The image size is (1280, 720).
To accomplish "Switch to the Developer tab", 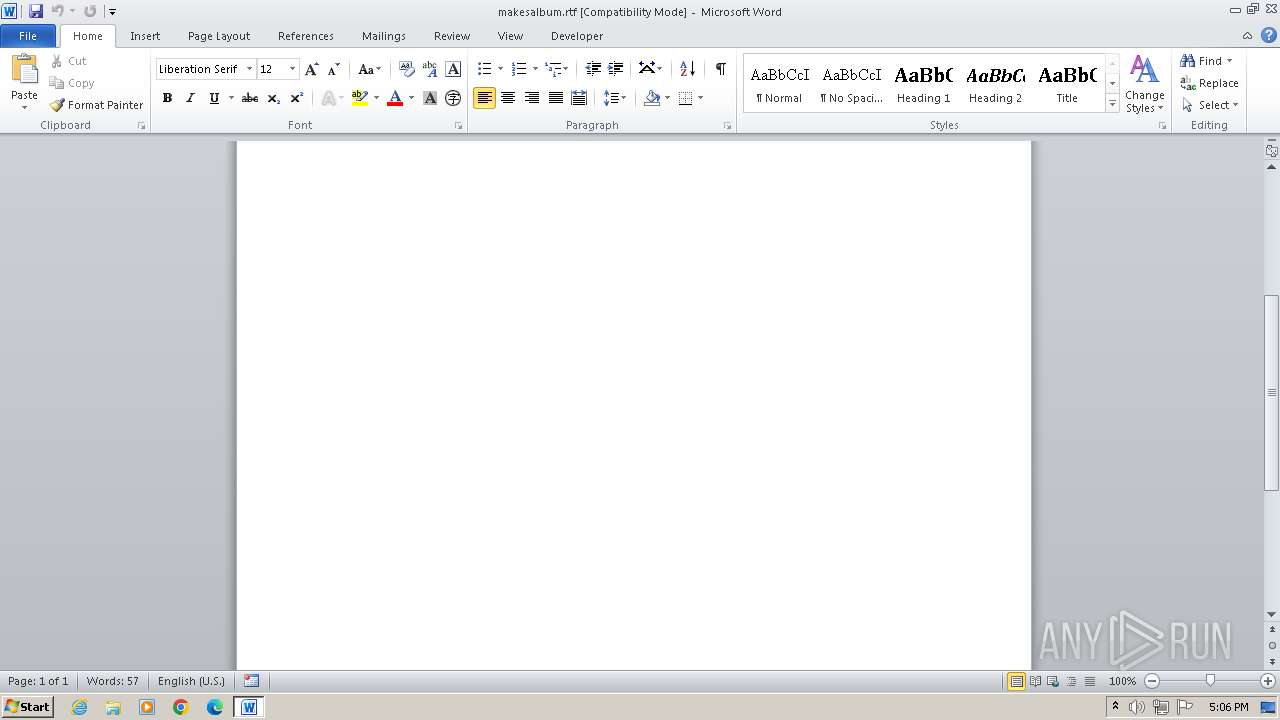I will (577, 36).
